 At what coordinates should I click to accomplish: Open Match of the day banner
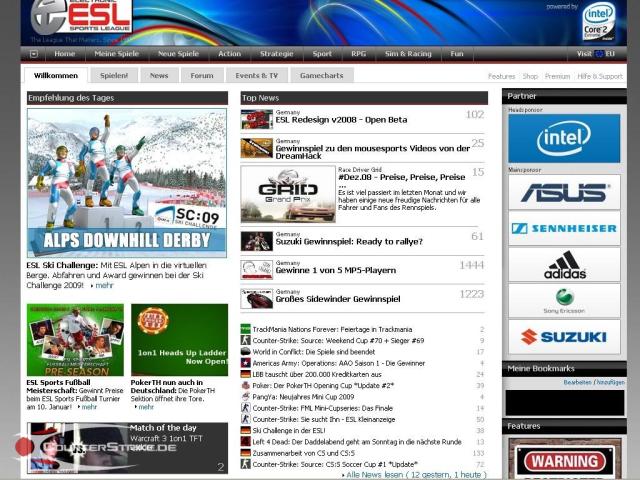pyautogui.click(x=127, y=448)
